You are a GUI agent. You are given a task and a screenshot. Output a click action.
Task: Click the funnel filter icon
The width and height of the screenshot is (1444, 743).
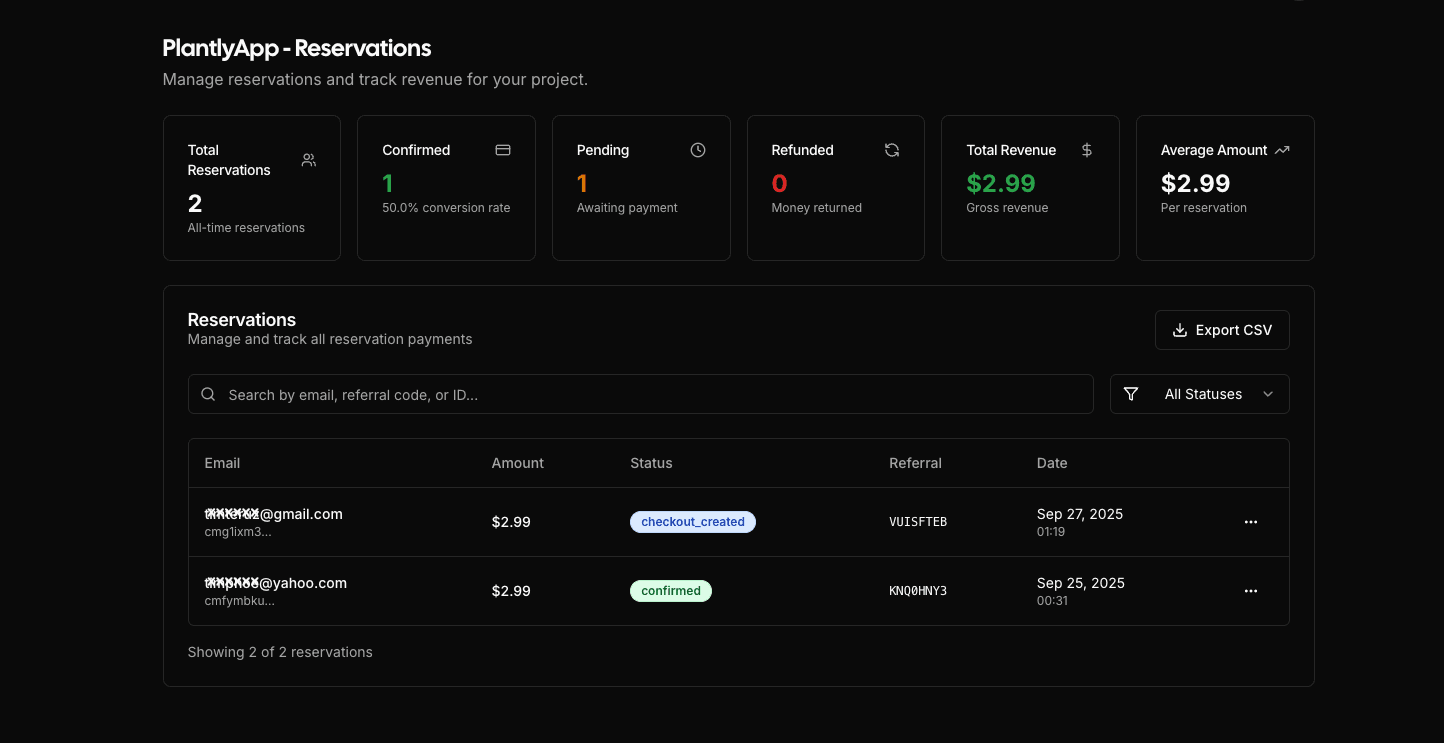1131,394
